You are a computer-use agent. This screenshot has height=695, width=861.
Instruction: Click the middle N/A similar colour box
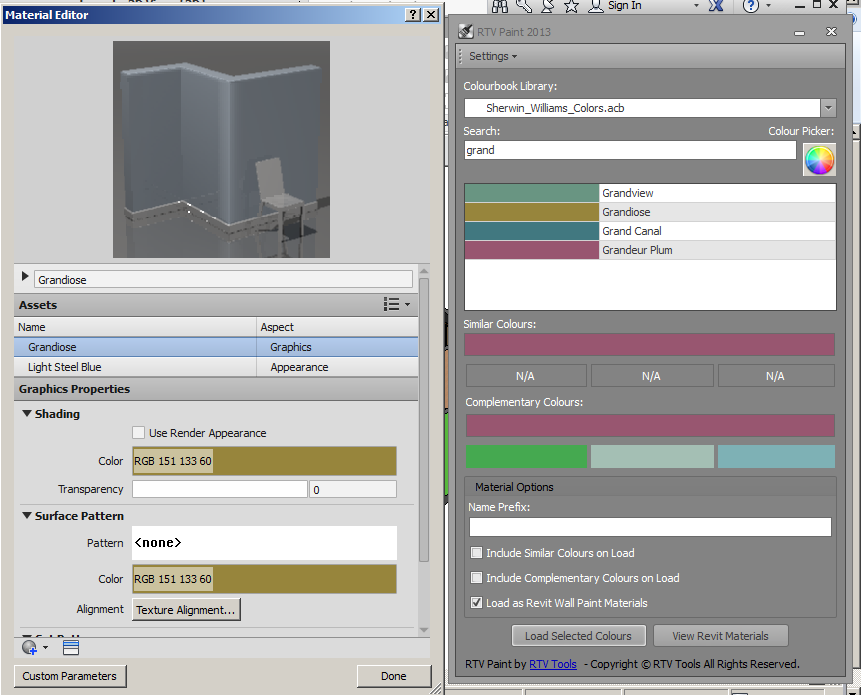click(652, 376)
